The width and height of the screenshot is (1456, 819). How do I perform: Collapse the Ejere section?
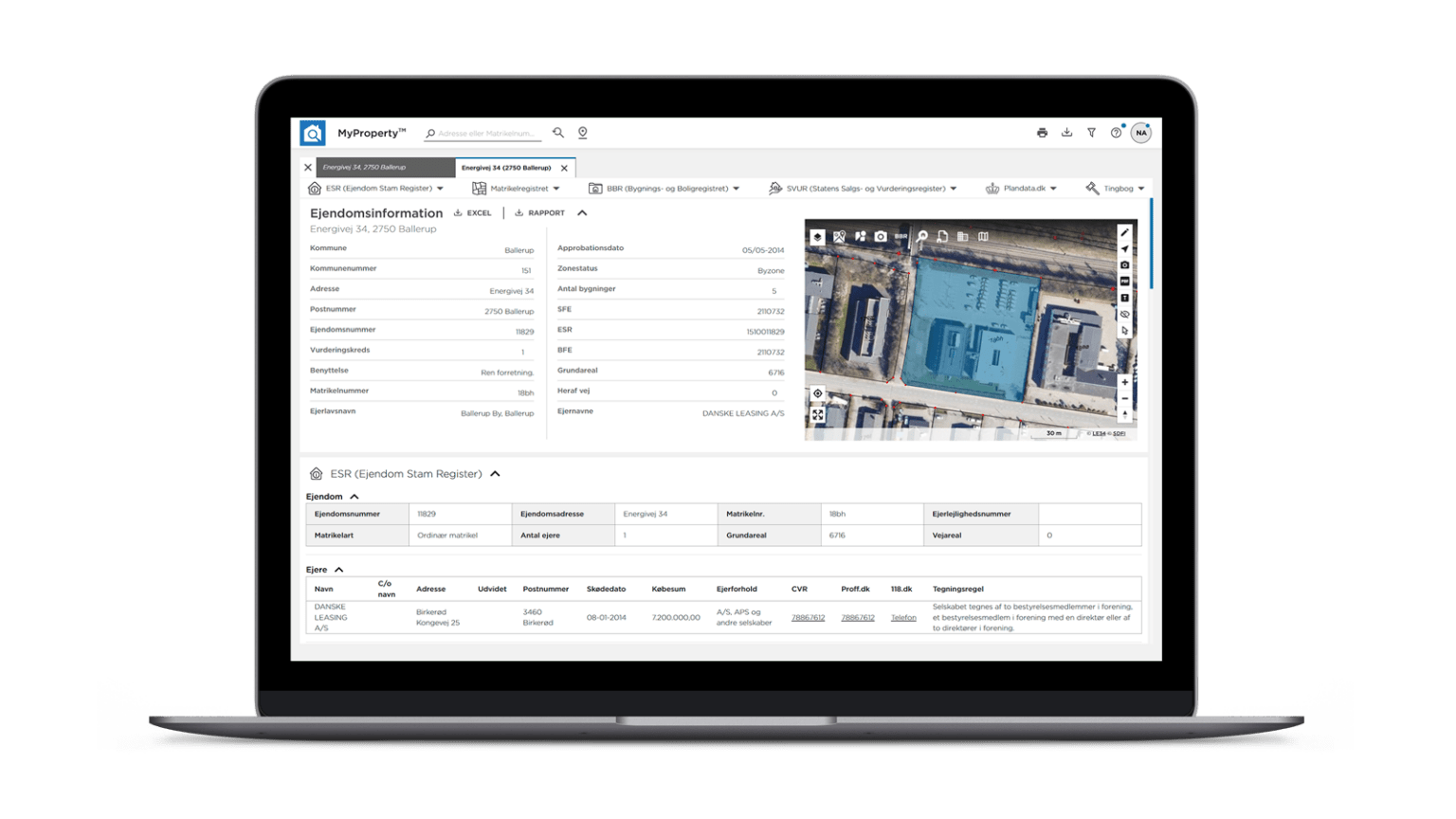pyautogui.click(x=338, y=570)
